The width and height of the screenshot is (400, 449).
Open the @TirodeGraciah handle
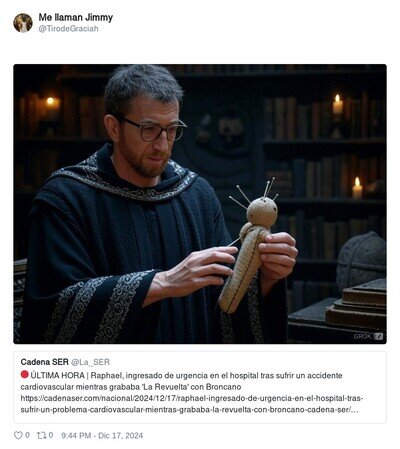[68, 29]
